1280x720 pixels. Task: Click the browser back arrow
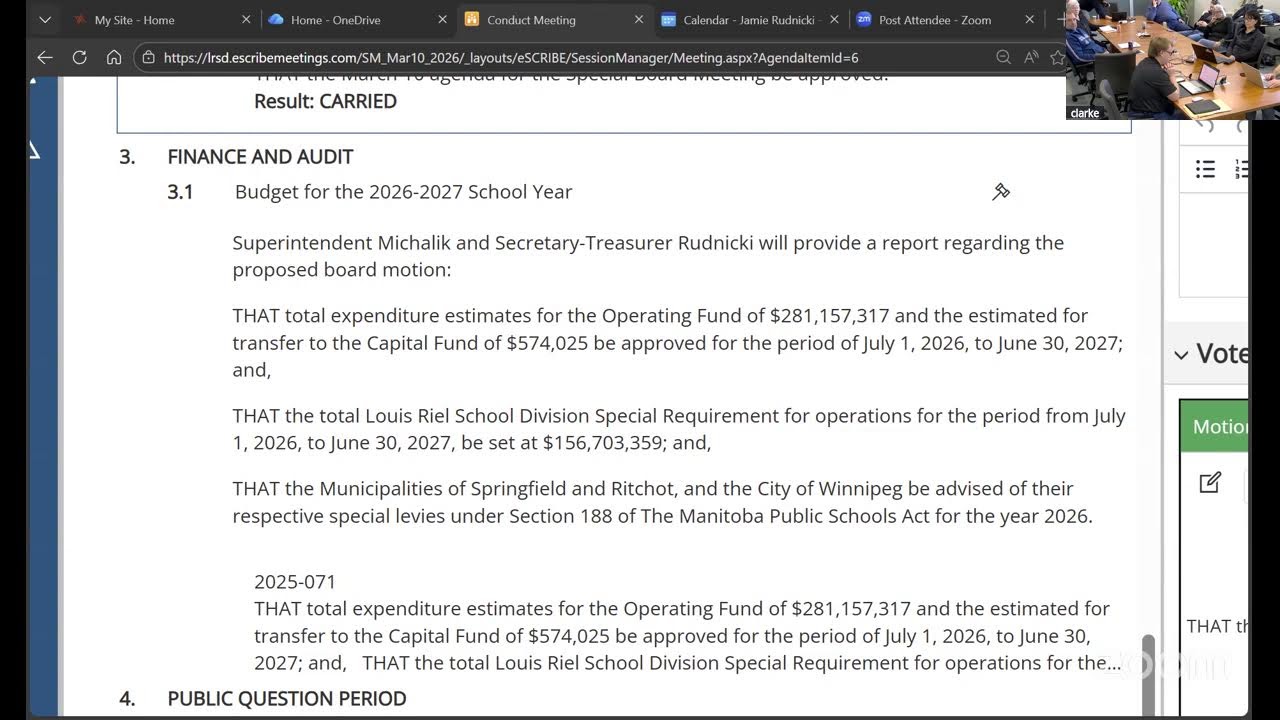(44, 57)
